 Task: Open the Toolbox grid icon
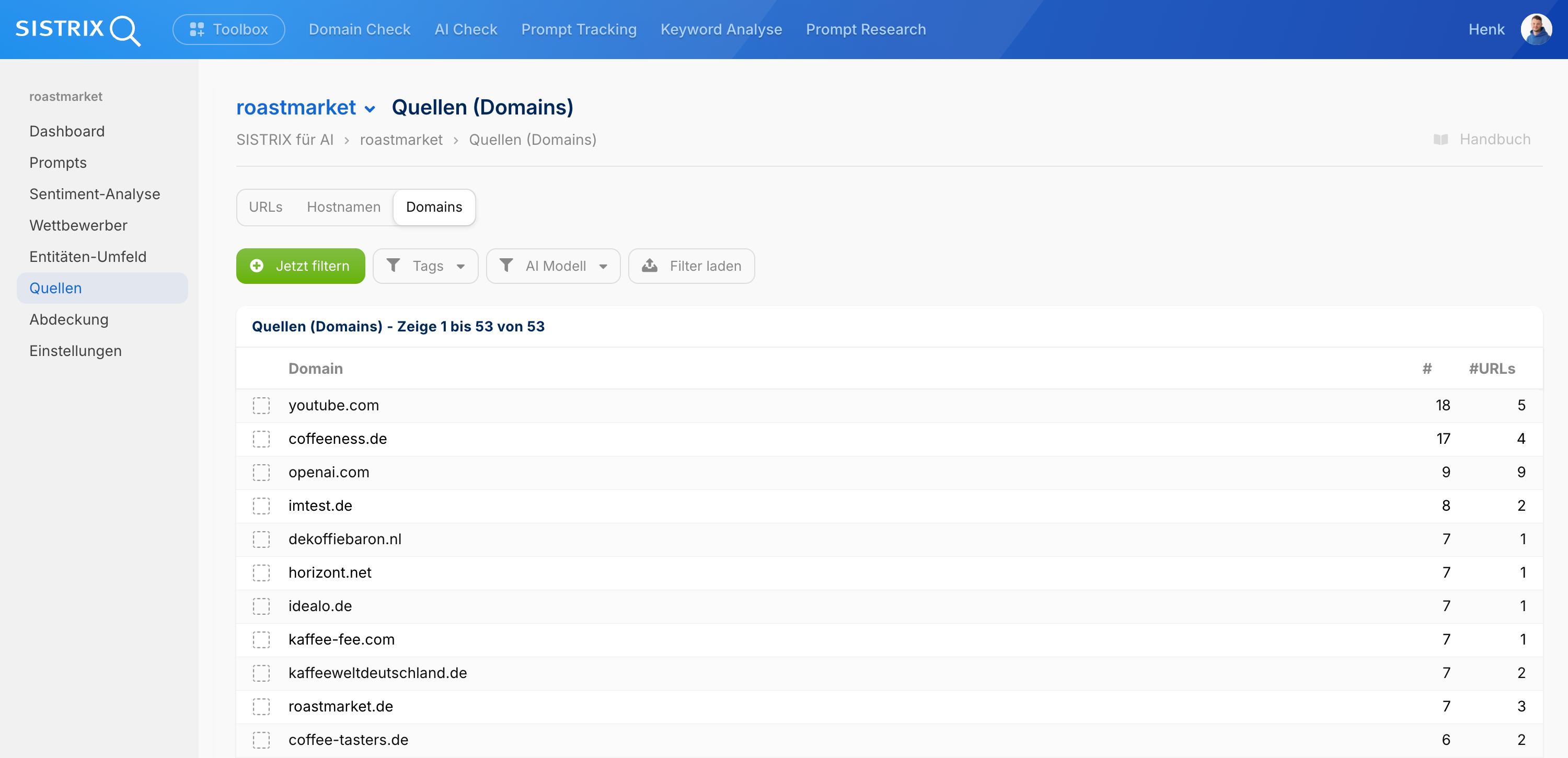[x=196, y=29]
